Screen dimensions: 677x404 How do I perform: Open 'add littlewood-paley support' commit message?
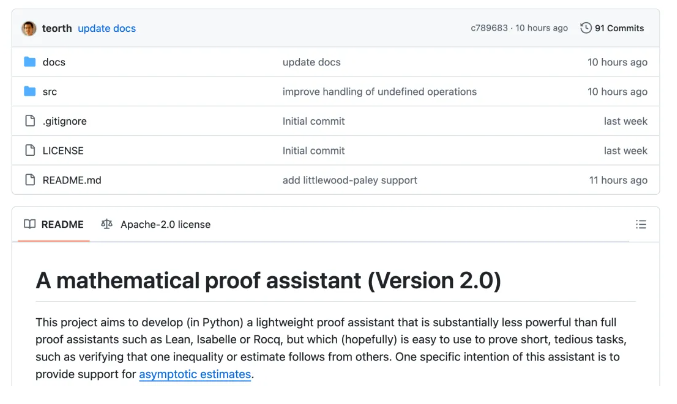pyautogui.click(x=350, y=180)
